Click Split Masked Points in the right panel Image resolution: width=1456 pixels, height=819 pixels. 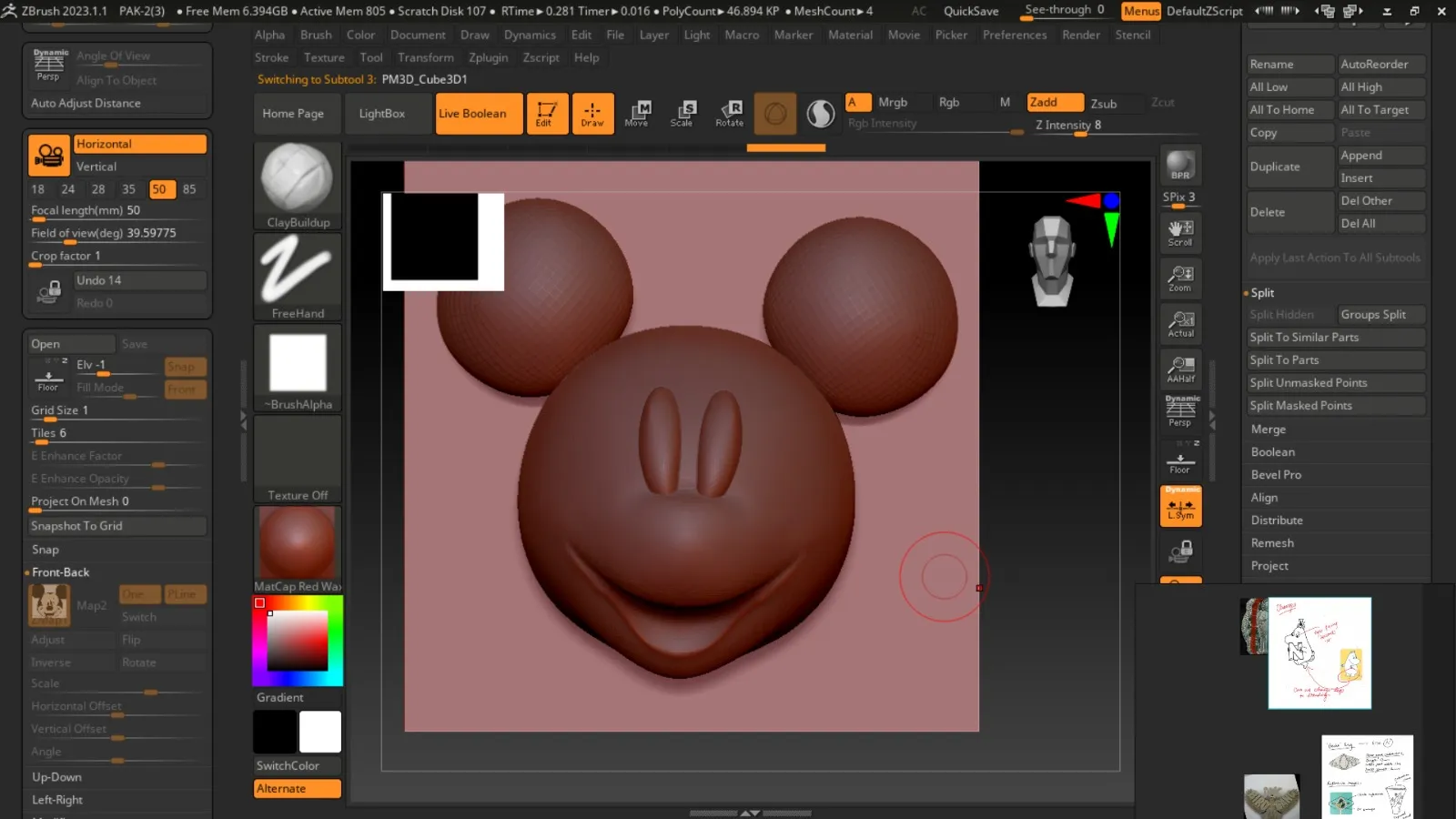click(x=1303, y=405)
